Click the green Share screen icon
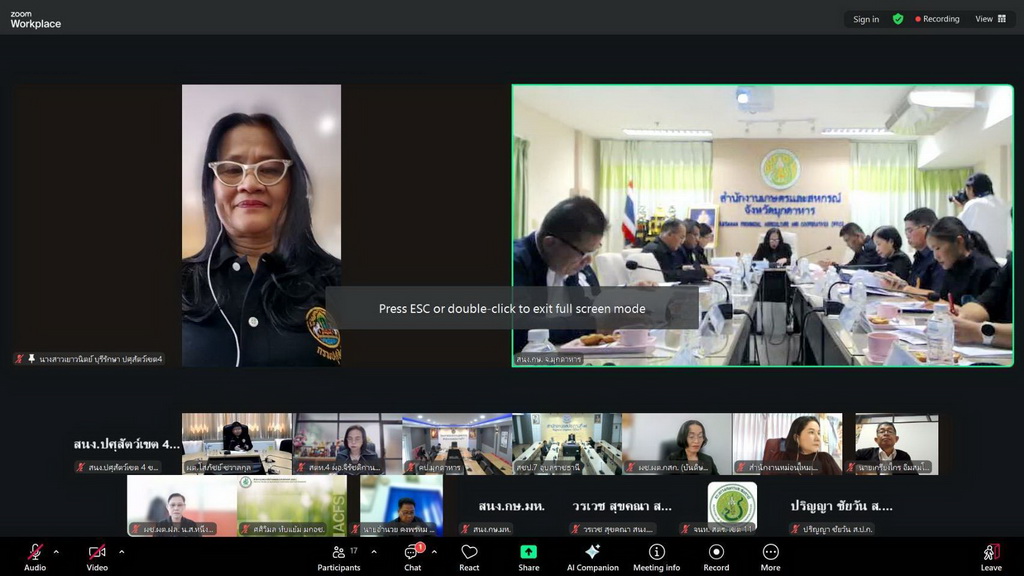This screenshot has width=1024, height=576. [x=528, y=552]
